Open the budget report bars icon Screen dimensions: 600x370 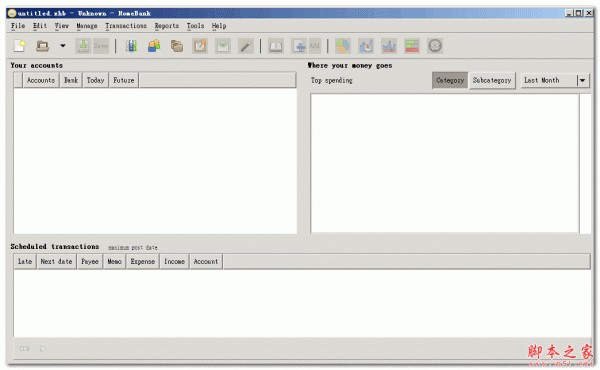tap(412, 46)
